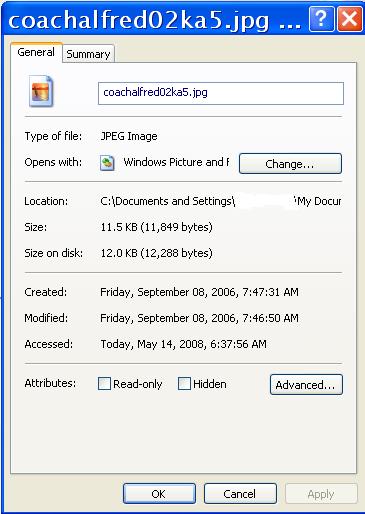Enable the Read-only checkbox
This screenshot has height=514, width=365.
point(104,384)
